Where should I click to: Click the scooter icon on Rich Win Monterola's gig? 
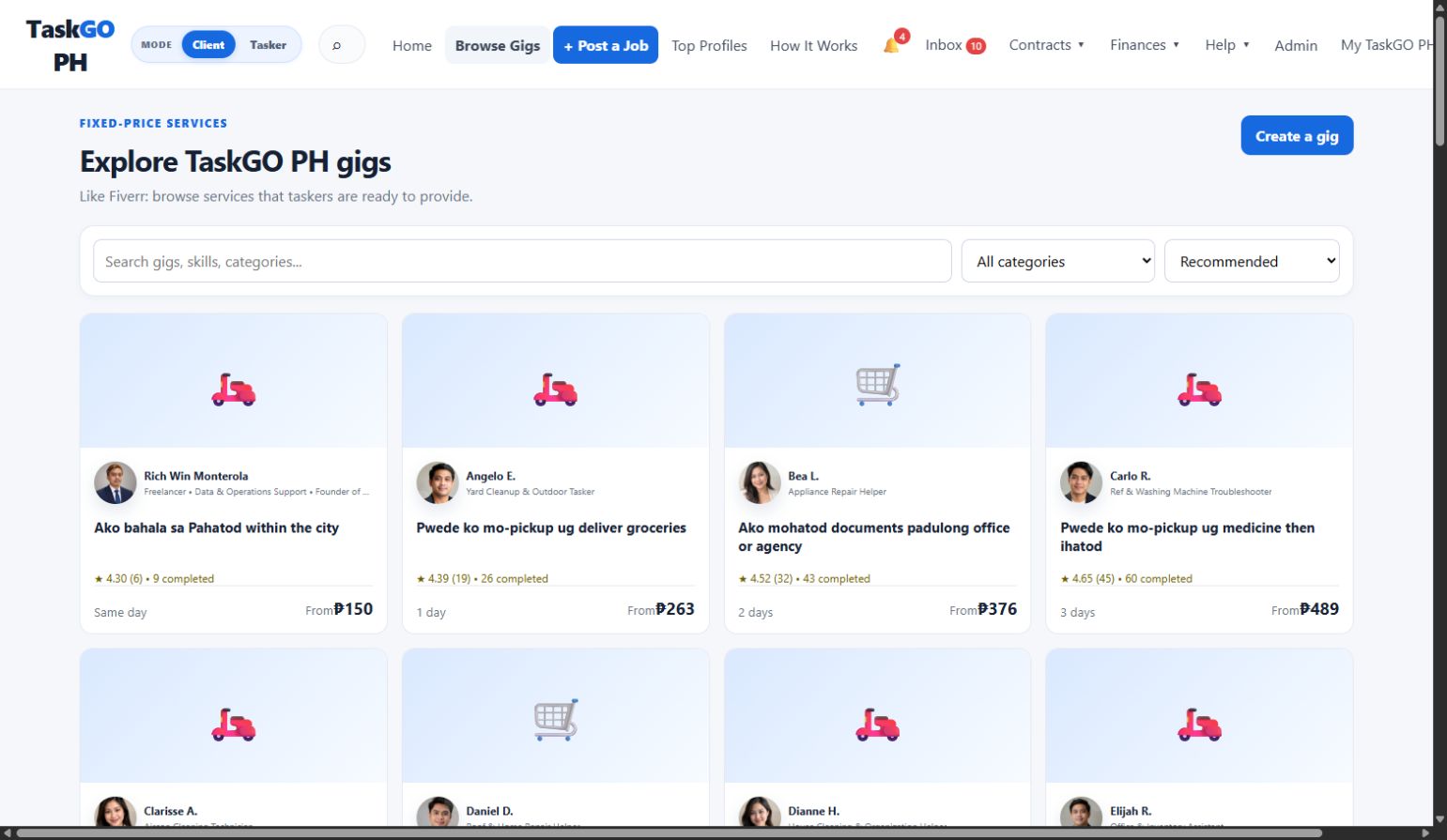[234, 389]
